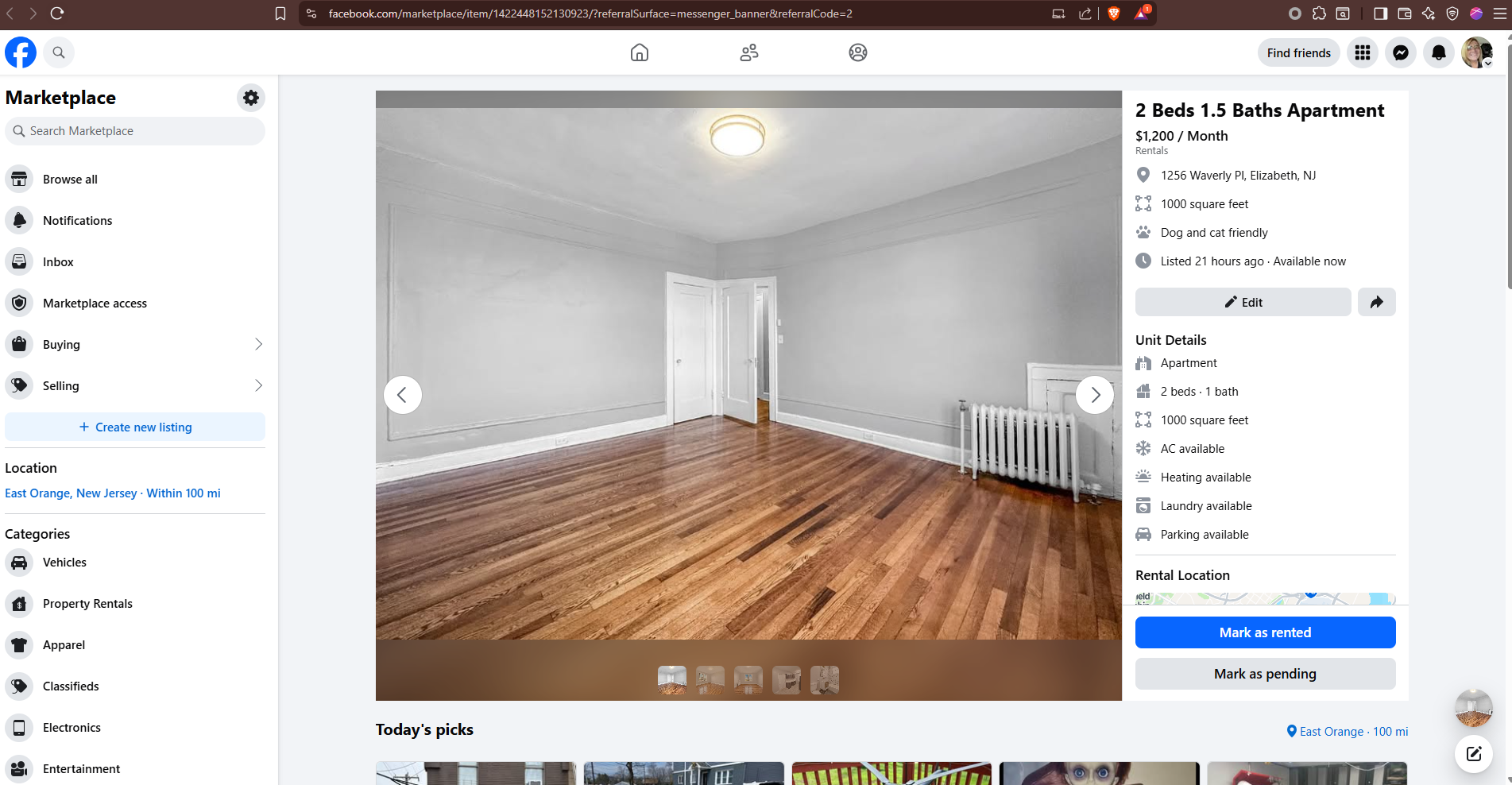Edit the apartment listing

point(1243,302)
